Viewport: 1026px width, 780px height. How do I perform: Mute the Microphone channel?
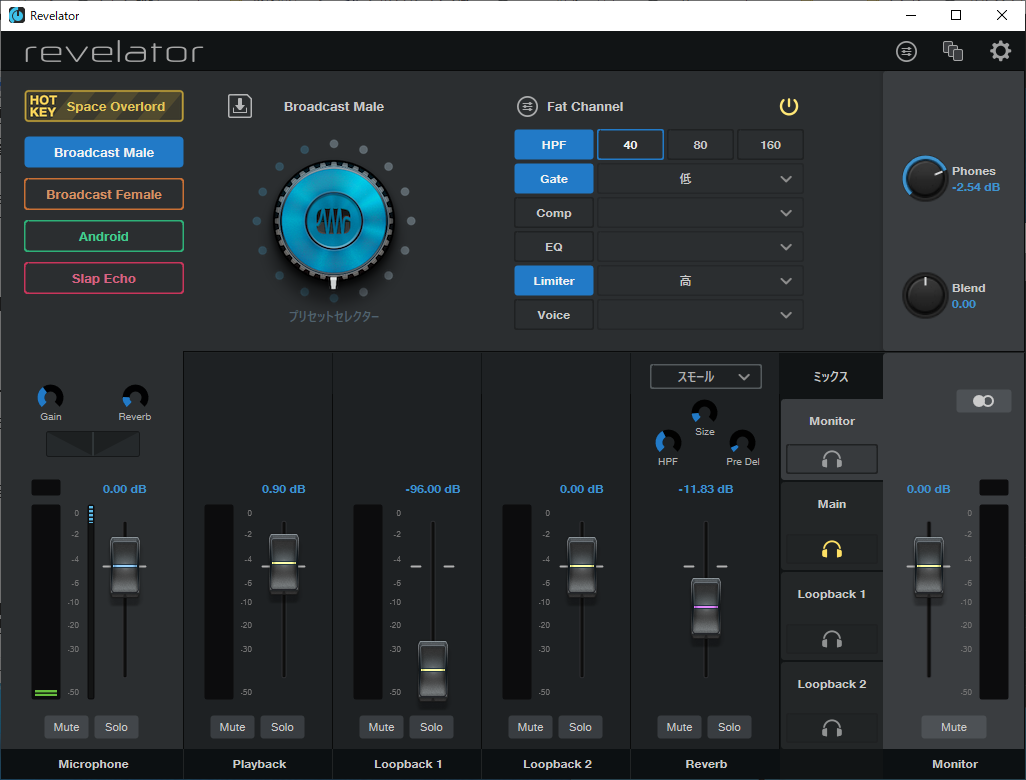pyautogui.click(x=66, y=727)
